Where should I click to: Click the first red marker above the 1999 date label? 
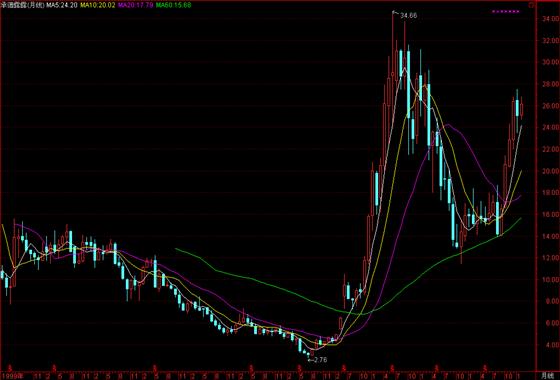10,367
